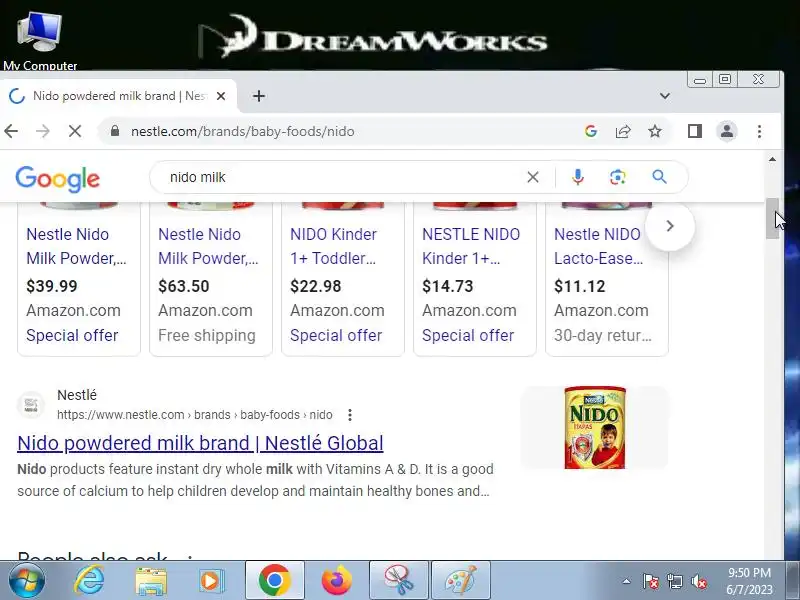This screenshot has width=800, height=600.
Task: Click the $63.50 price text
Action: point(184,286)
